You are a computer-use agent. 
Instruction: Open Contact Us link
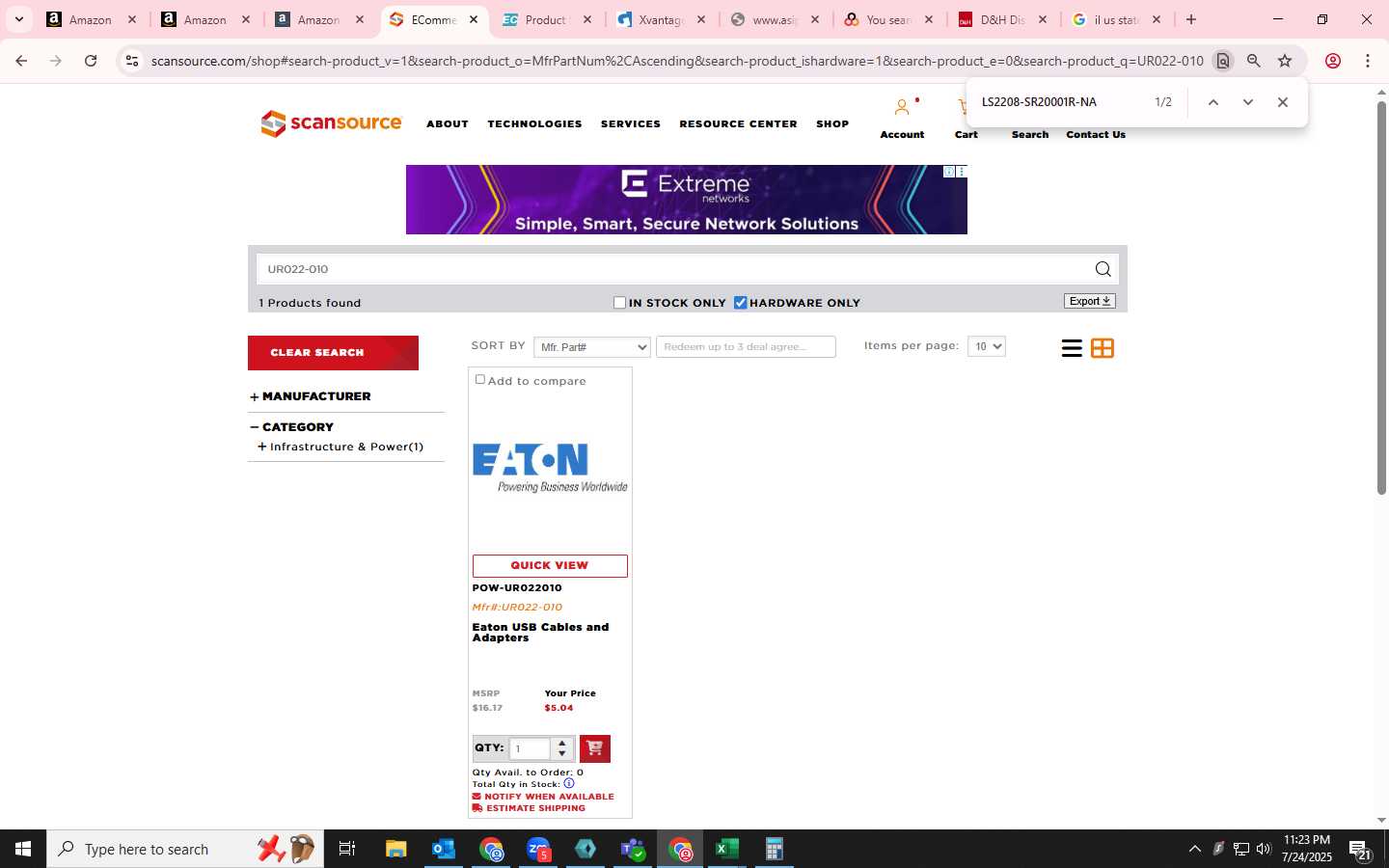pos(1096,135)
